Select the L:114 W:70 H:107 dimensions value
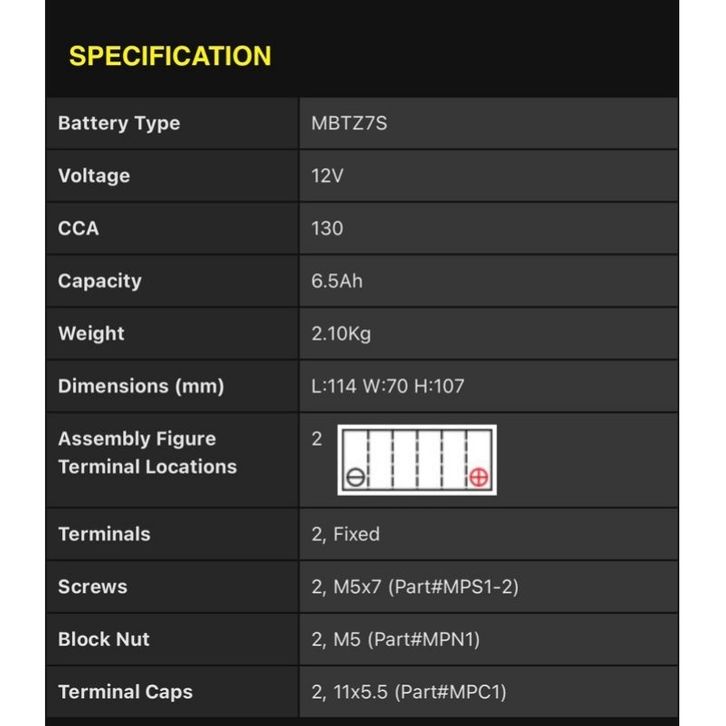Screen dimensions: 726x726 (x=388, y=386)
